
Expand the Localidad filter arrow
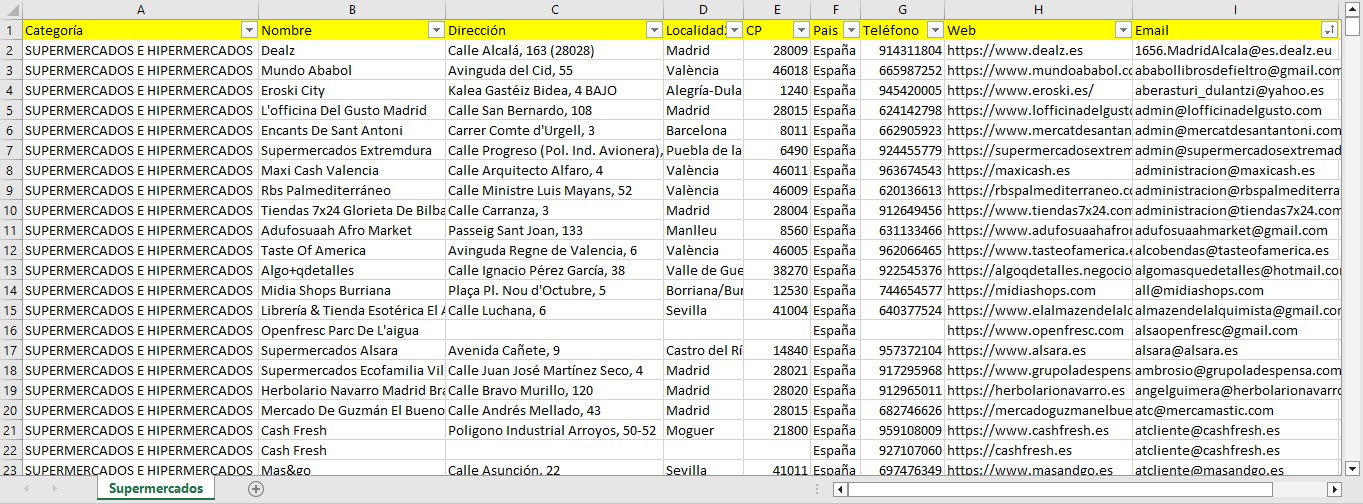733,30
